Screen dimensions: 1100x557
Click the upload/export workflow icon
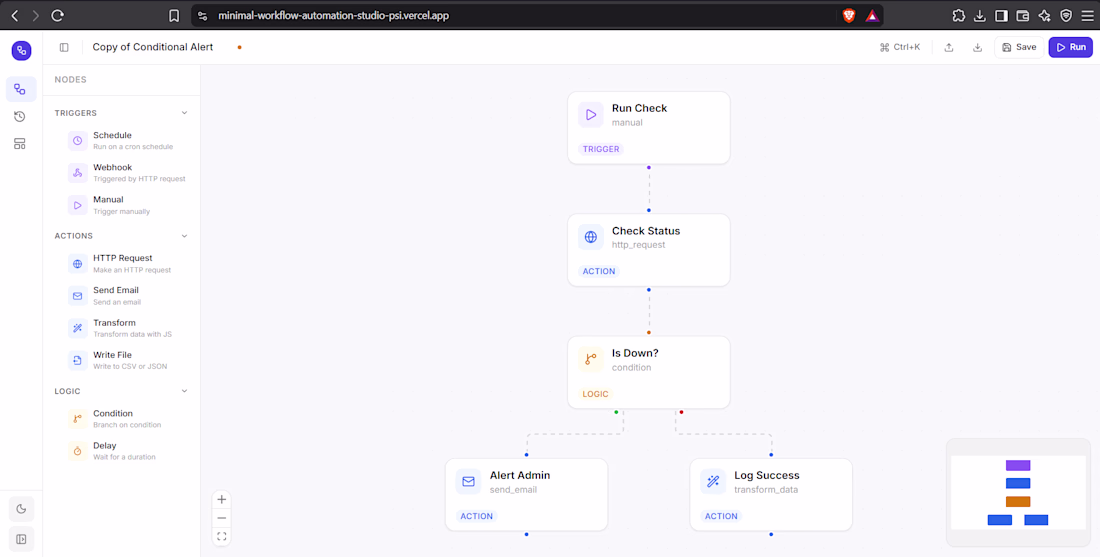tap(948, 47)
